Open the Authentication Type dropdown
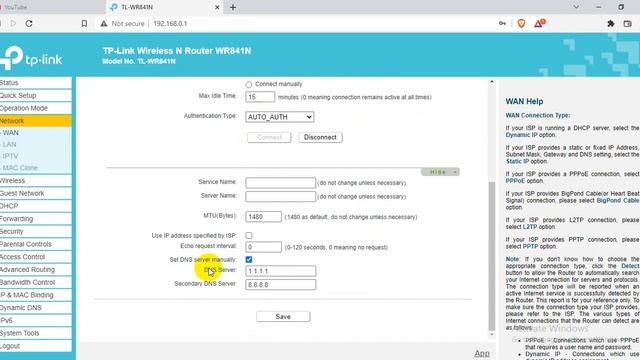Viewport: 640px width, 360px height. (x=280, y=117)
